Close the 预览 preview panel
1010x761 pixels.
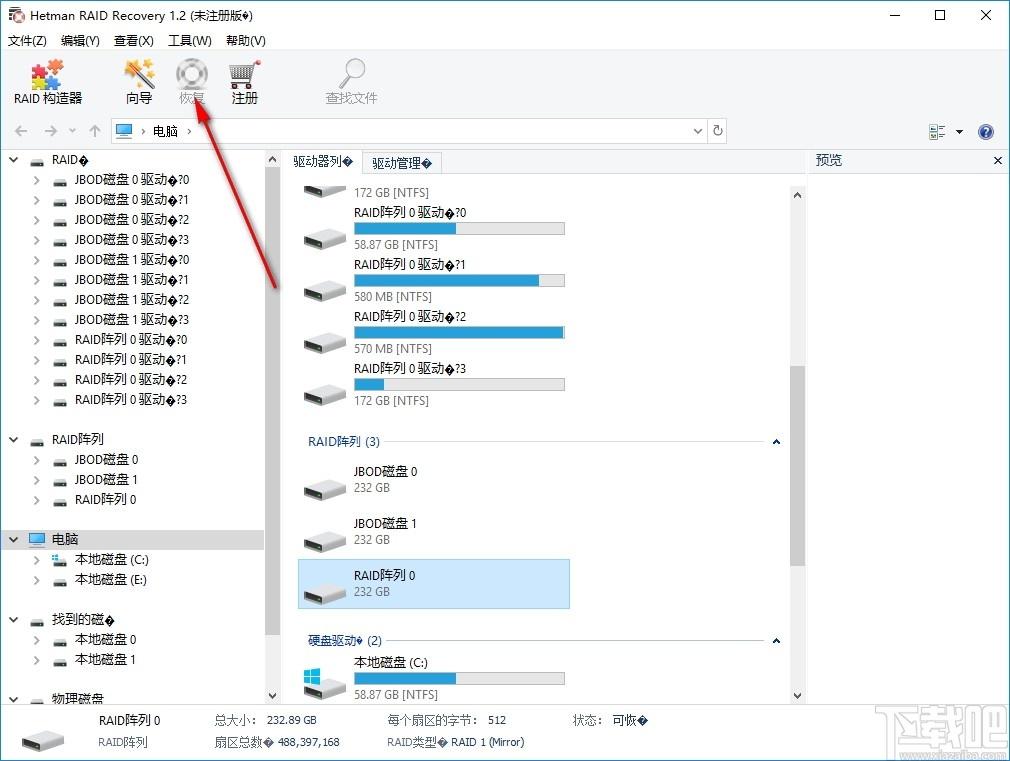[x=998, y=160]
